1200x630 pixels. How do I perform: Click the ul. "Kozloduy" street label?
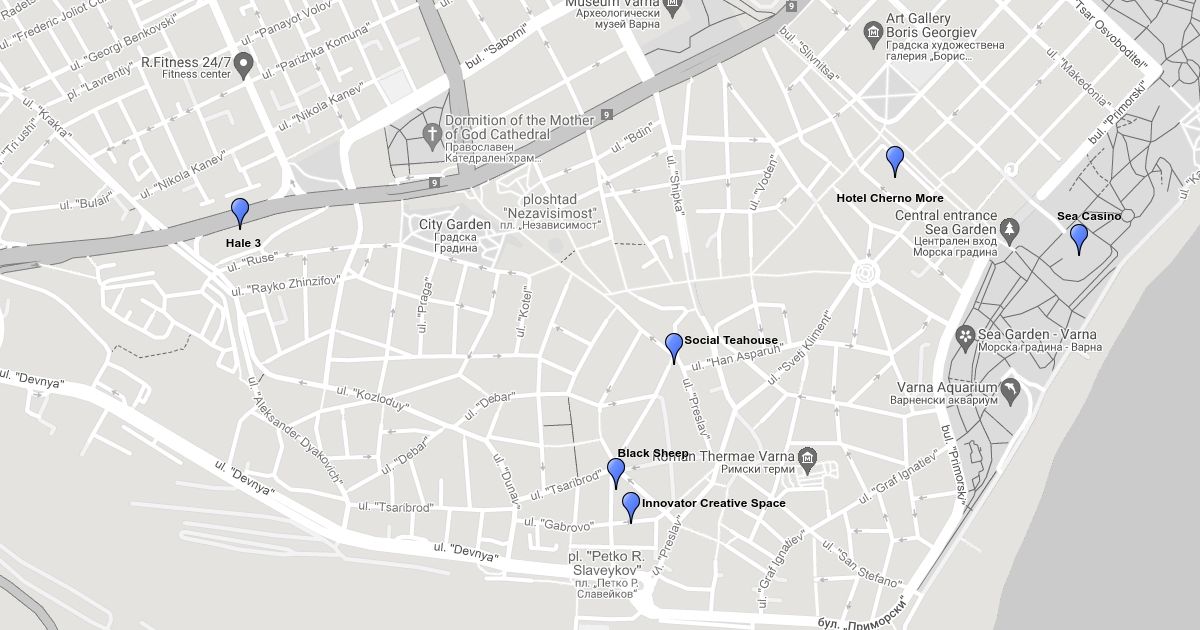(x=373, y=398)
